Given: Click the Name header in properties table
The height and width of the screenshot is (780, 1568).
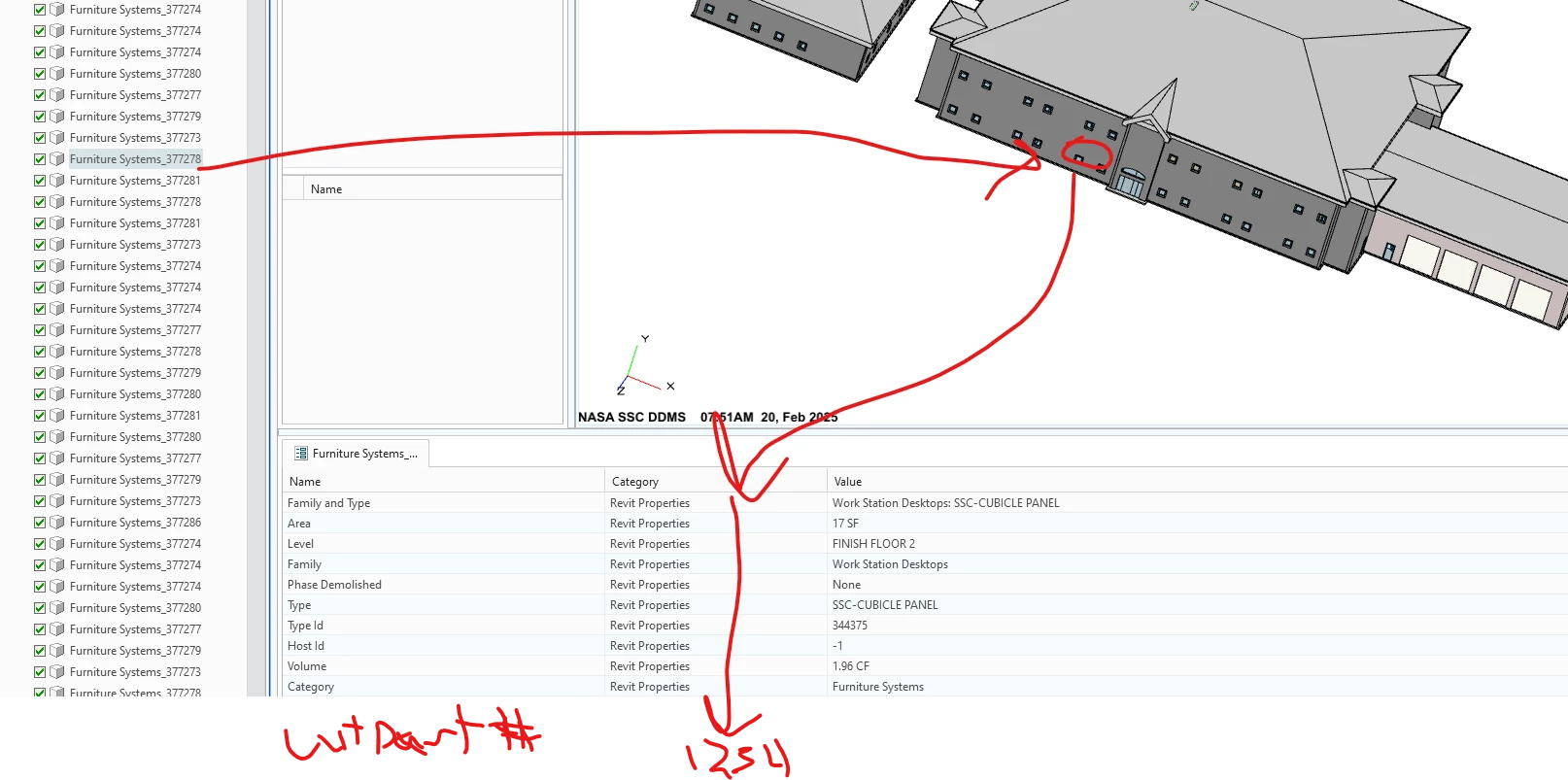Looking at the screenshot, I should click(444, 482).
